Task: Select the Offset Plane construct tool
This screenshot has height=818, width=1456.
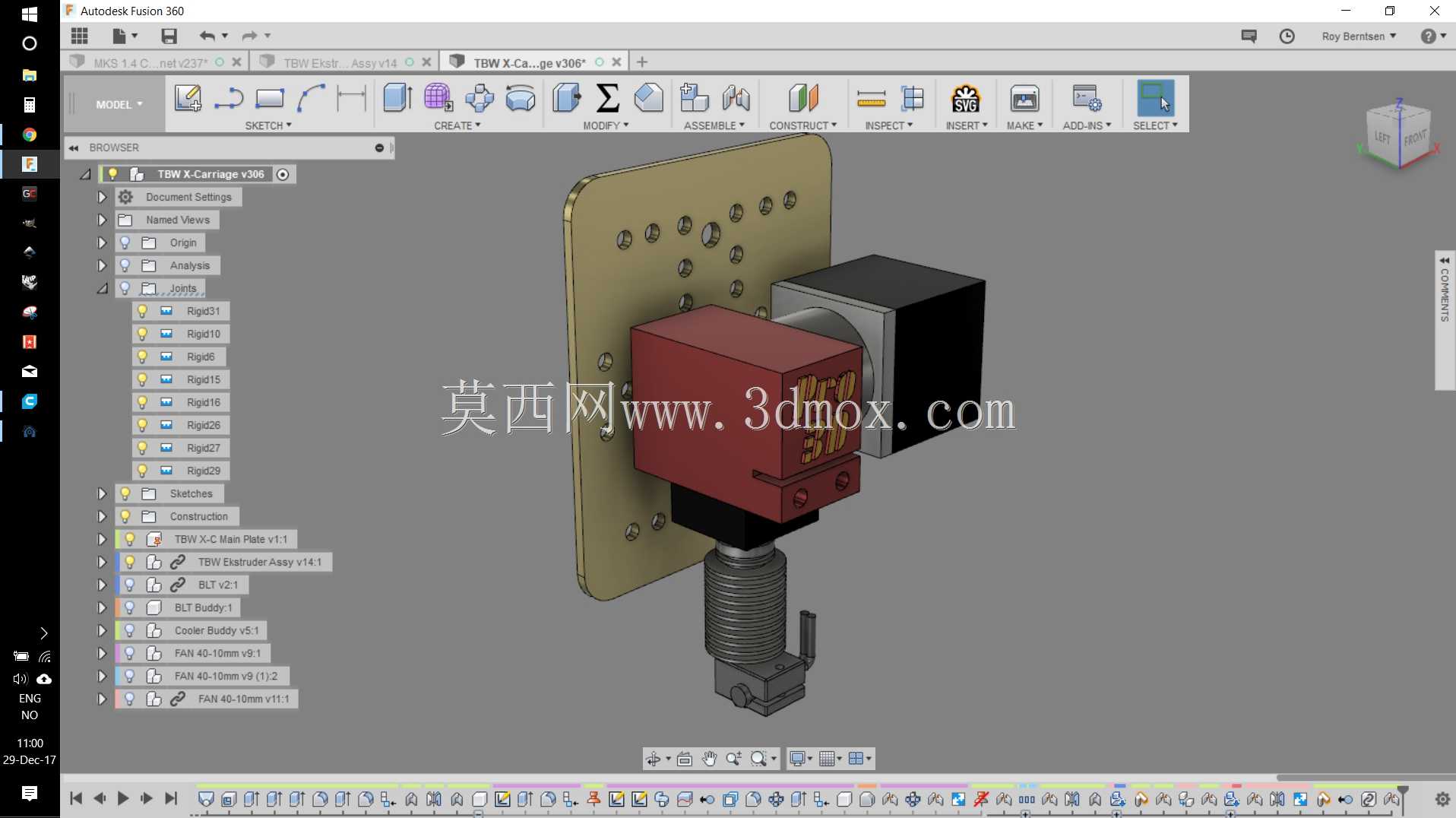Action: pyautogui.click(x=803, y=98)
